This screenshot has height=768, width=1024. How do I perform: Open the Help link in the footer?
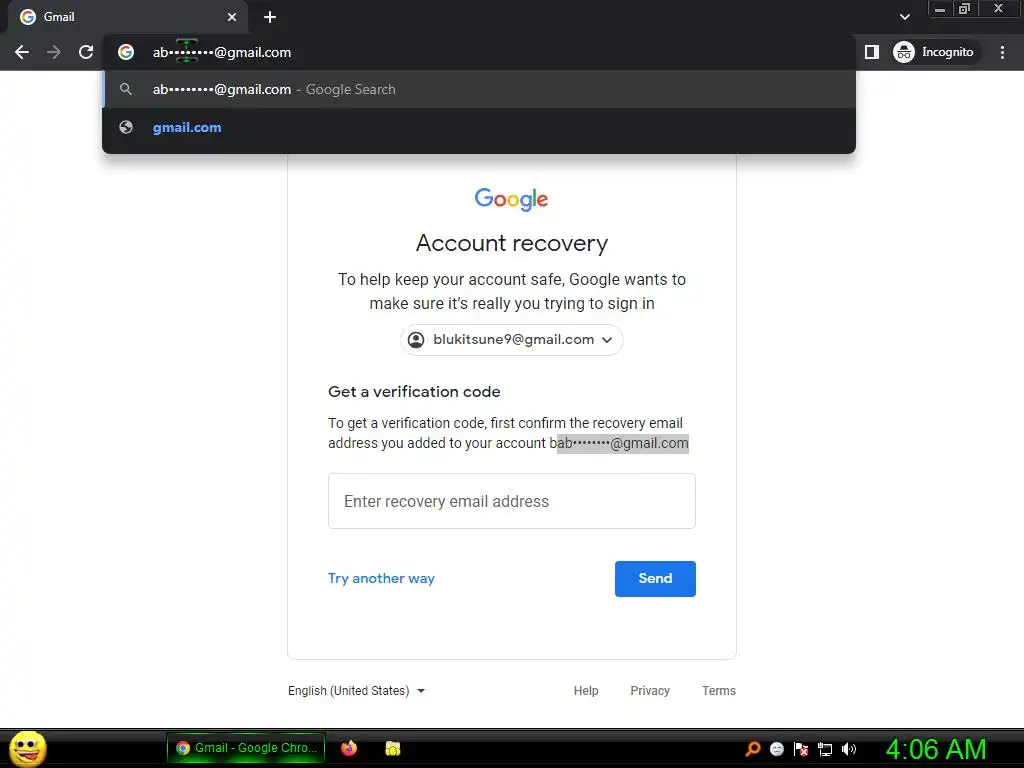586,691
